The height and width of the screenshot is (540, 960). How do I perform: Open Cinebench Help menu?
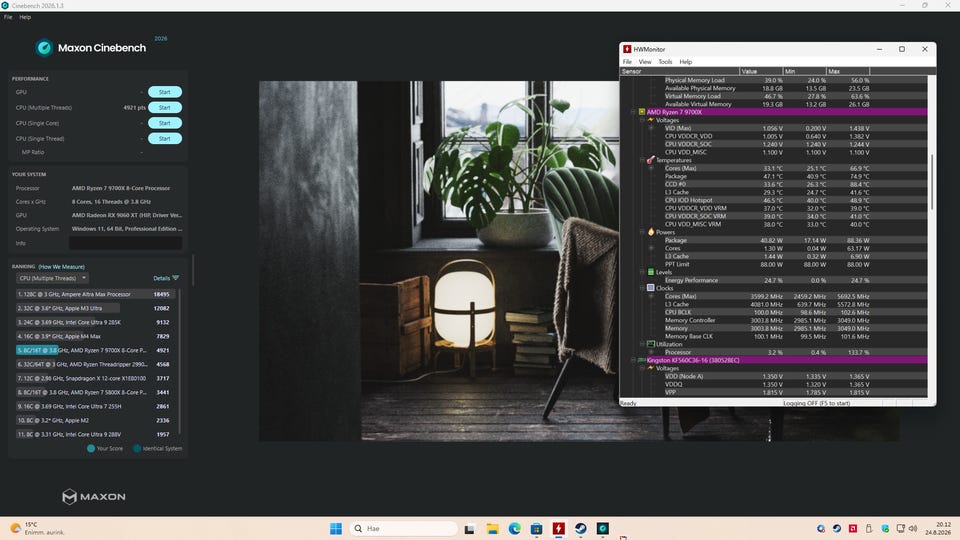pos(25,17)
